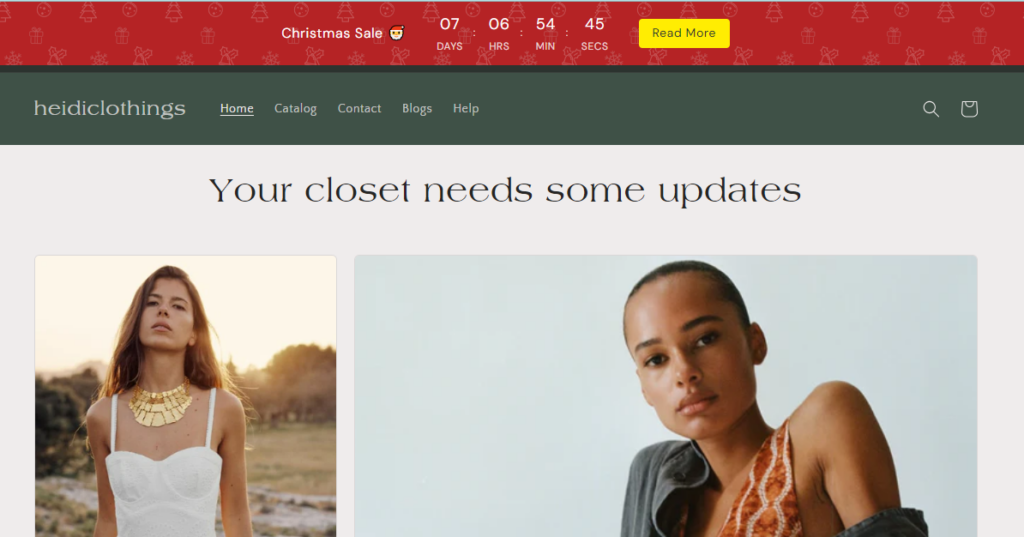The height and width of the screenshot is (537, 1024).
Task: Click the countdown HRS value
Action: click(499, 24)
